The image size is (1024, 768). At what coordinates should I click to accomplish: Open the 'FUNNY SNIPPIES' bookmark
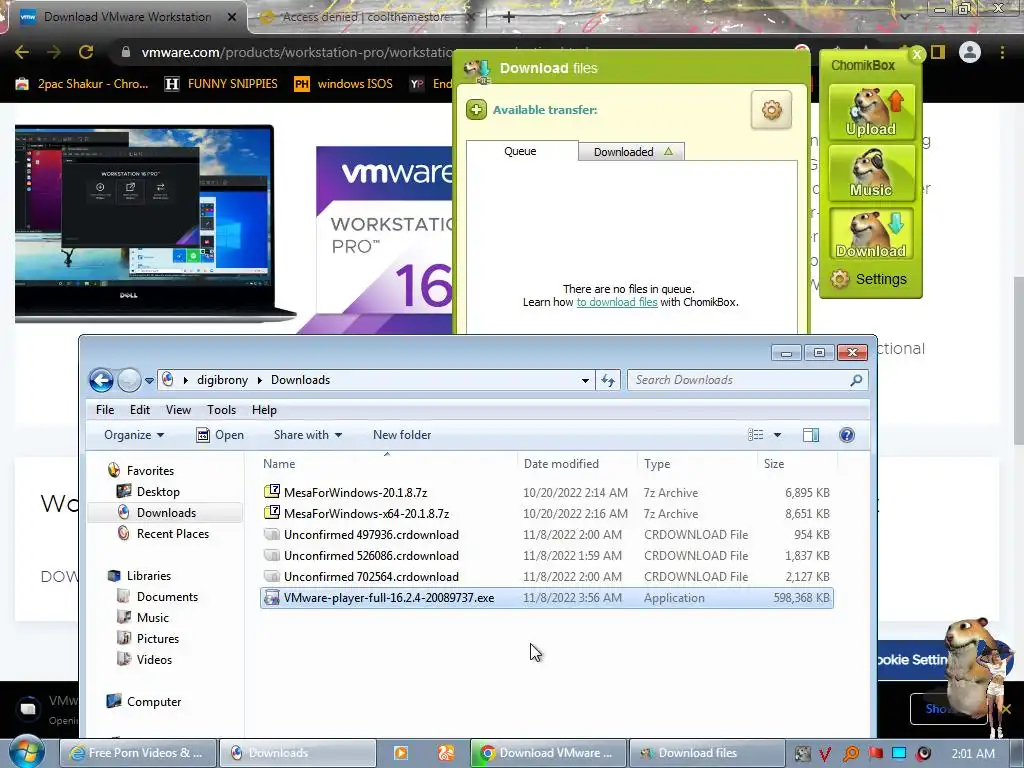click(221, 84)
